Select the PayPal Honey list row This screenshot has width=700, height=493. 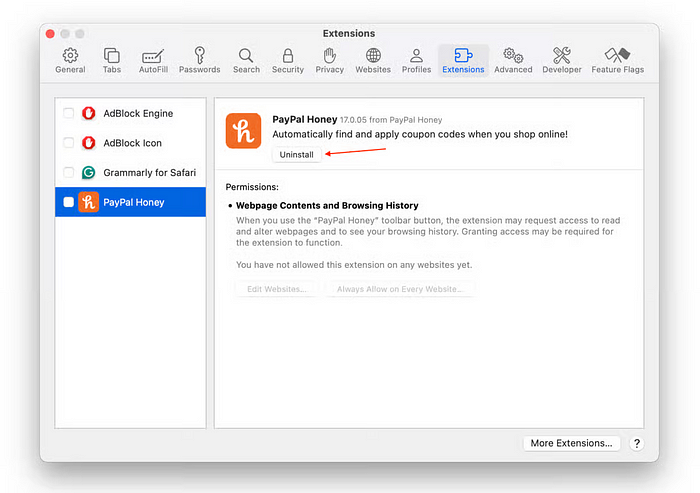click(130, 202)
